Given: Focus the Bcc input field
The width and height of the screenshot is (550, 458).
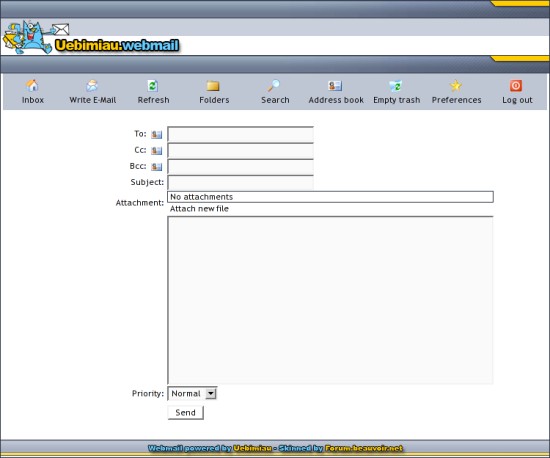Looking at the screenshot, I should coord(241,167).
